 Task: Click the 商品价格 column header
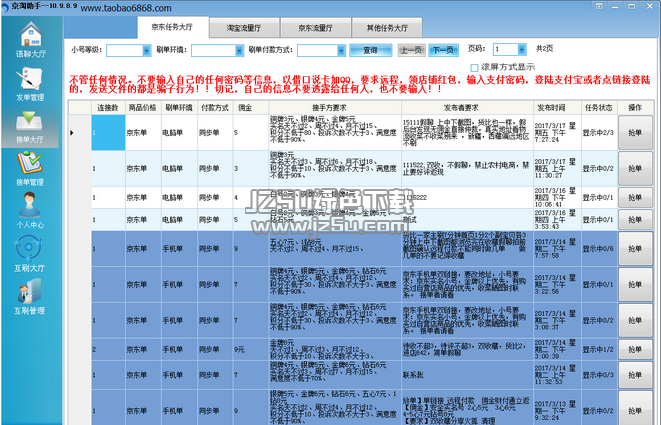coord(143,108)
